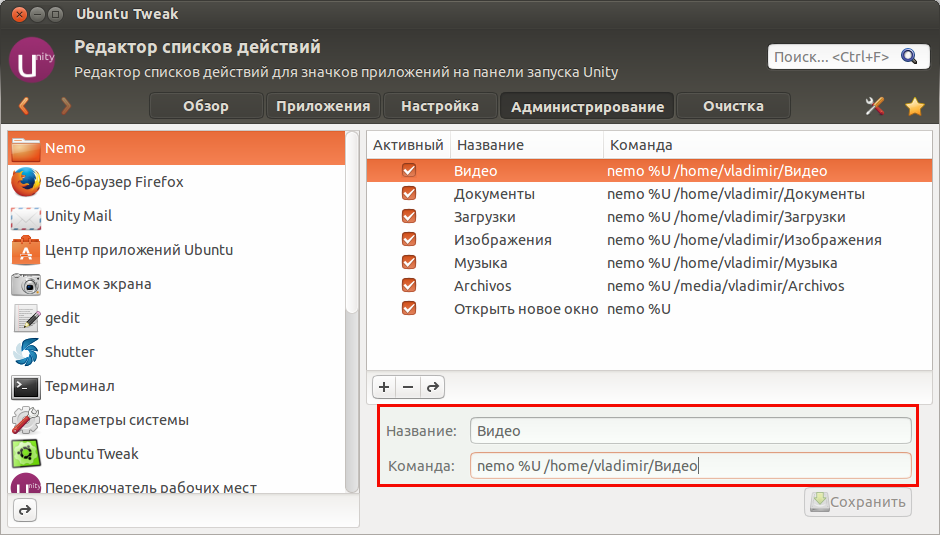Uncheck the Видео action checkbox
Viewport: 940px width, 535px height.
pos(409,170)
